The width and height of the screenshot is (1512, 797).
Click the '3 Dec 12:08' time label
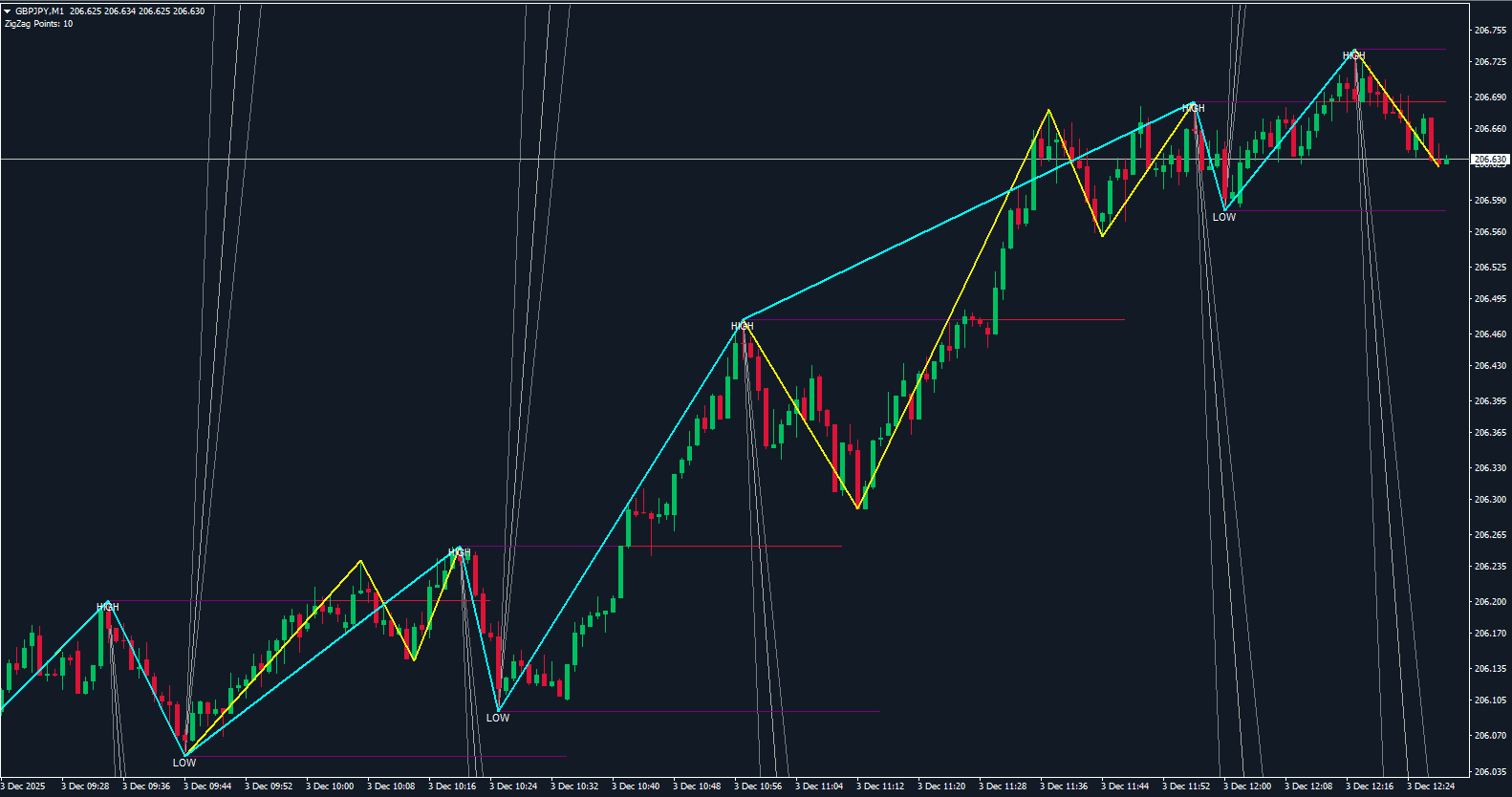pos(1308,786)
